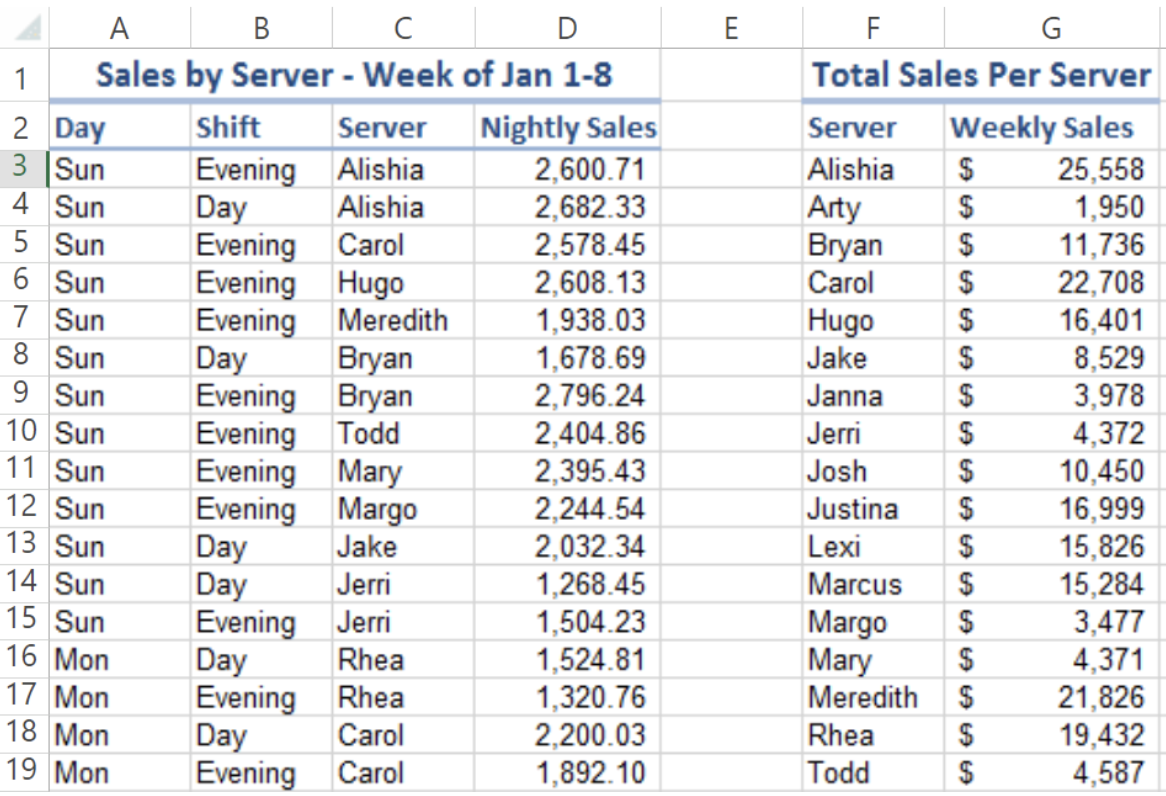
Task: Select weekly sales value 22,708
Action: pyautogui.click(x=1051, y=283)
